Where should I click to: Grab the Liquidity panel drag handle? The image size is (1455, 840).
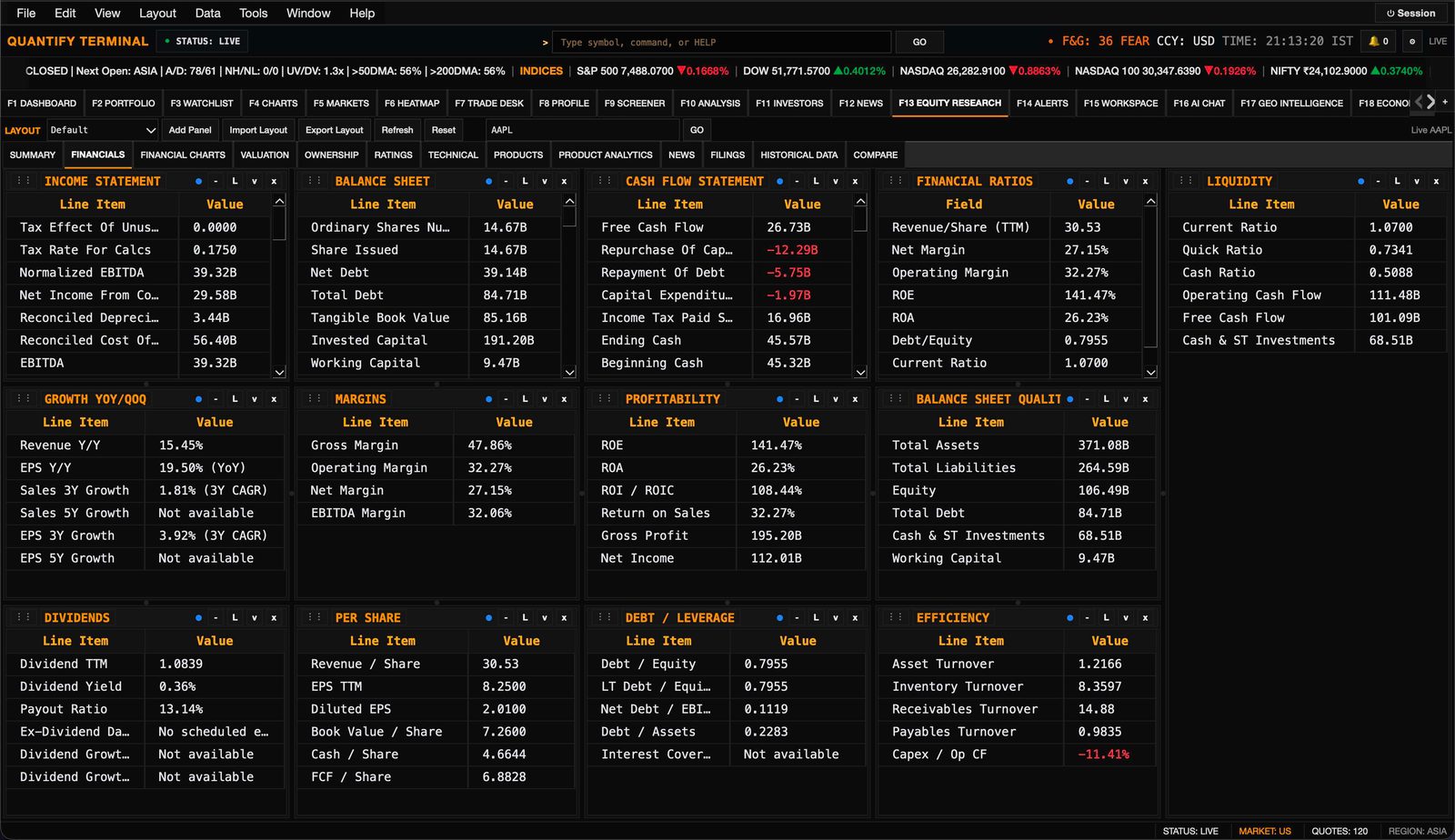(x=1186, y=181)
